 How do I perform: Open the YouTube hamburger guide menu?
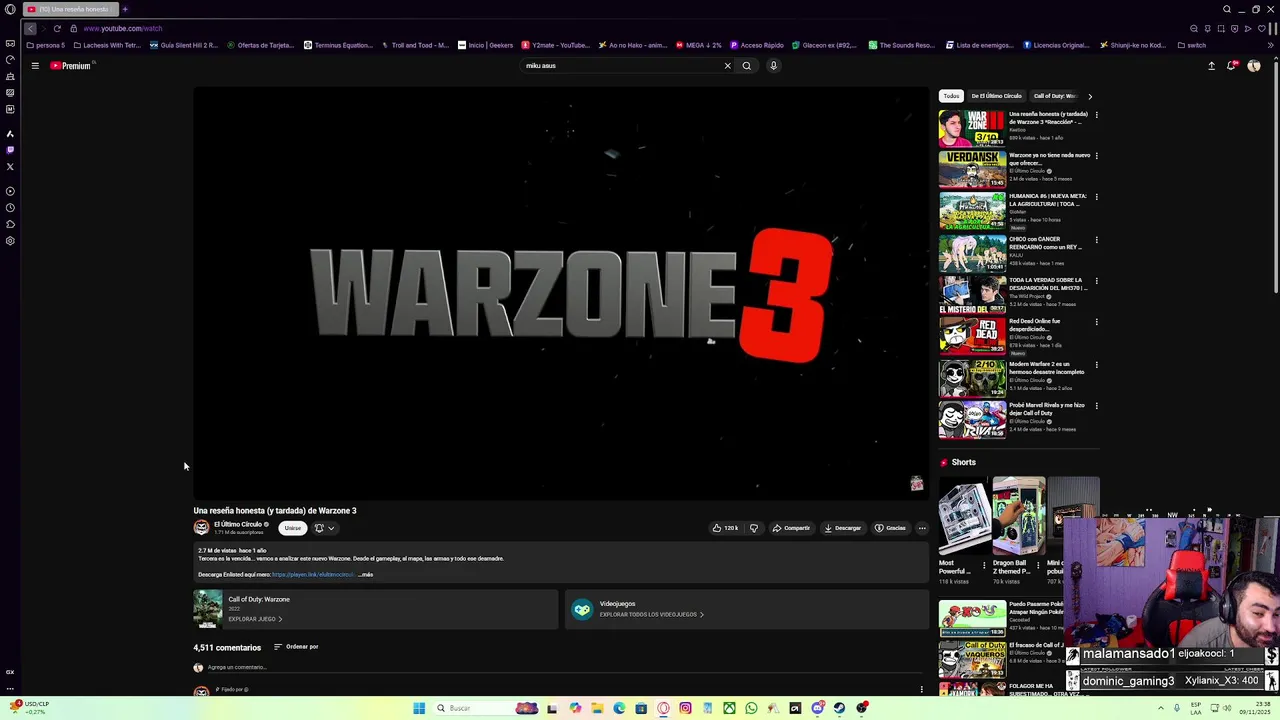(34, 66)
